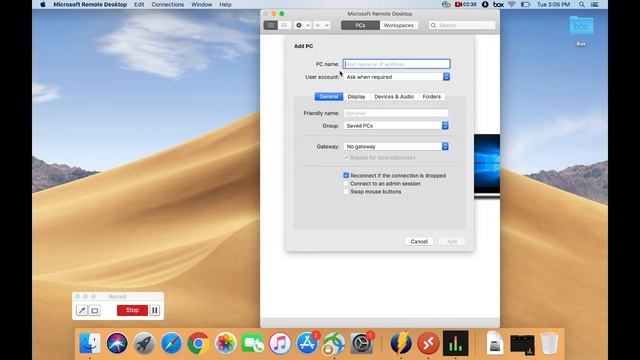Switch to list view in Remote Desktop toolbar
Viewport: 640px width, 360px height.
pyautogui.click(x=284, y=25)
